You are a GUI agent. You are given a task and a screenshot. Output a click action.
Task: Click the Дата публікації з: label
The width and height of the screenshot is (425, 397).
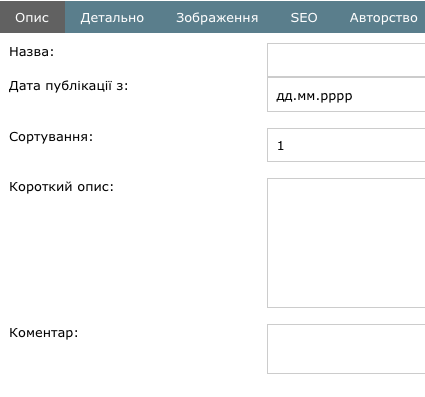[68, 86]
